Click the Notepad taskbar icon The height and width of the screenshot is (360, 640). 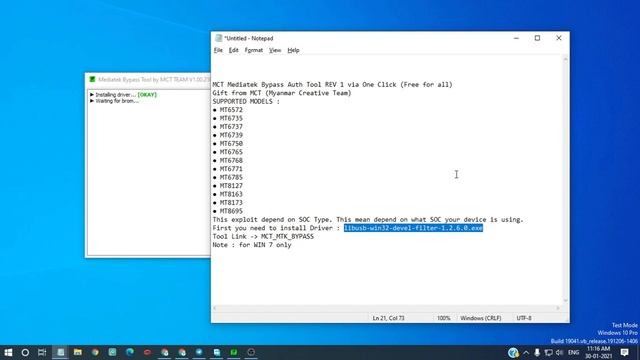60,352
